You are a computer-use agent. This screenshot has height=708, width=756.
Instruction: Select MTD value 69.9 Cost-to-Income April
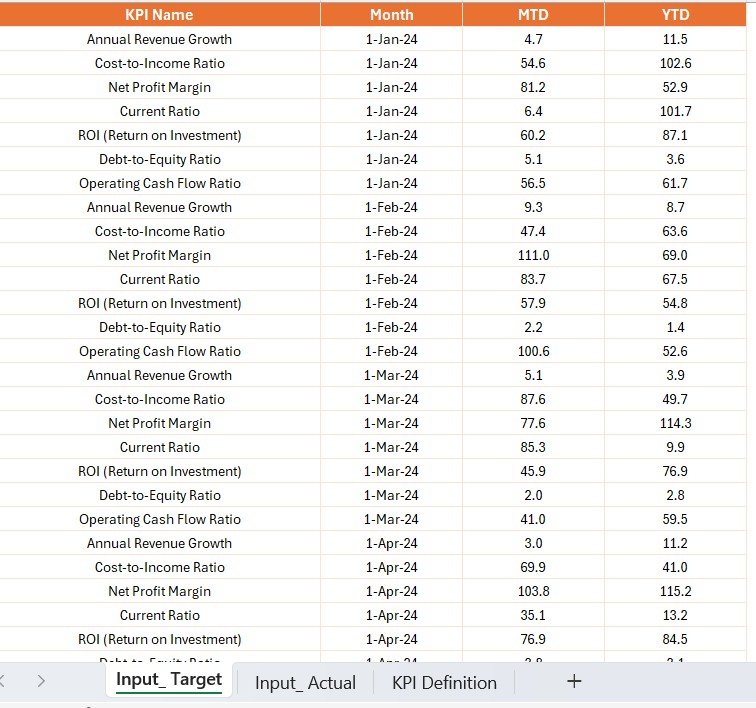coord(533,567)
